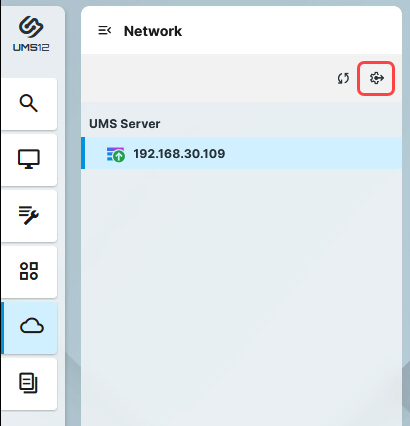Viewport: 410px width, 426px height.
Task: Open the Apps grid section
Action: (x=29, y=271)
